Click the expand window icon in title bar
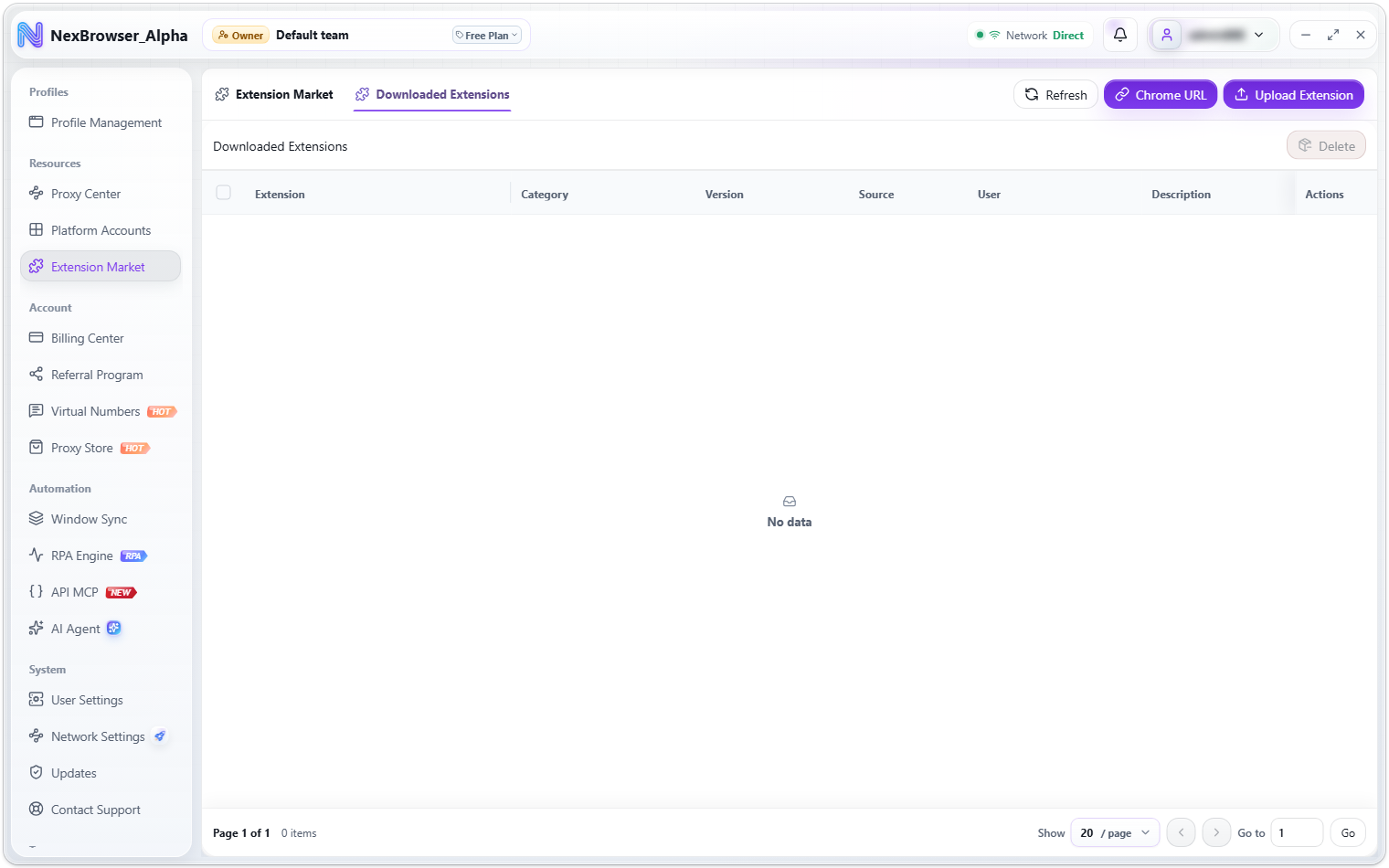 click(1333, 35)
